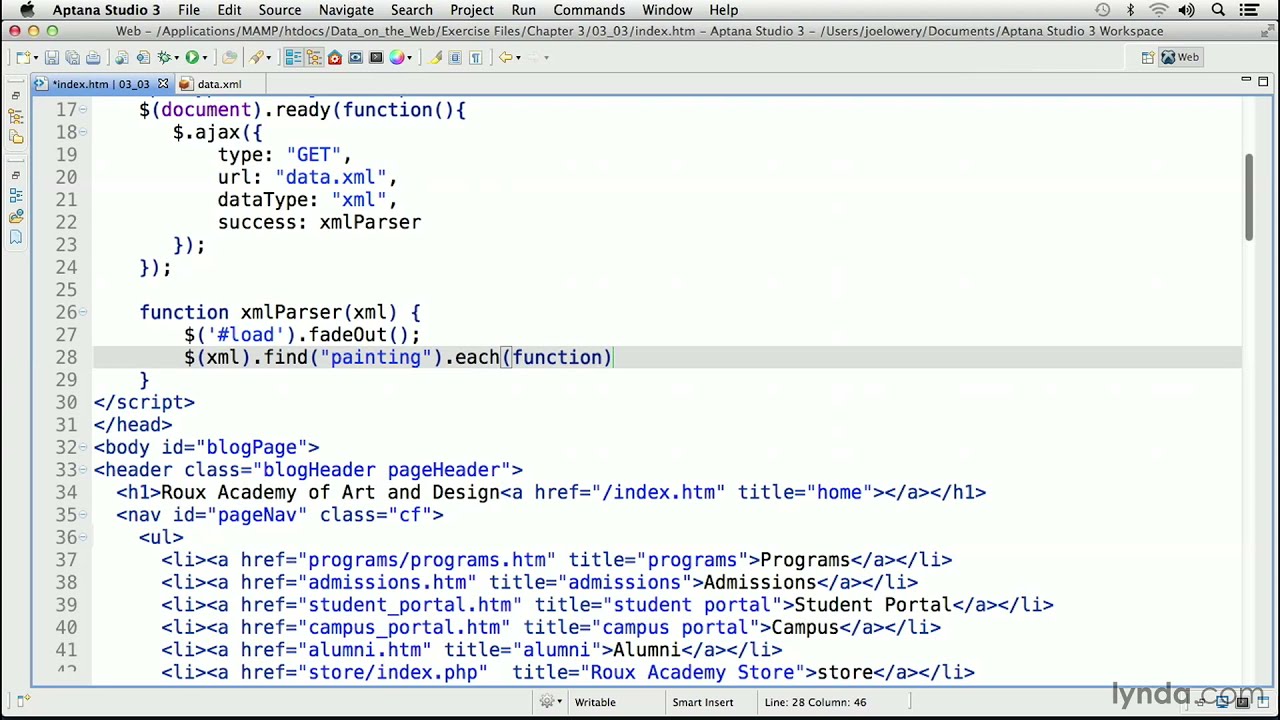
Task: Click the Print icon in toolbar
Action: click(93, 57)
